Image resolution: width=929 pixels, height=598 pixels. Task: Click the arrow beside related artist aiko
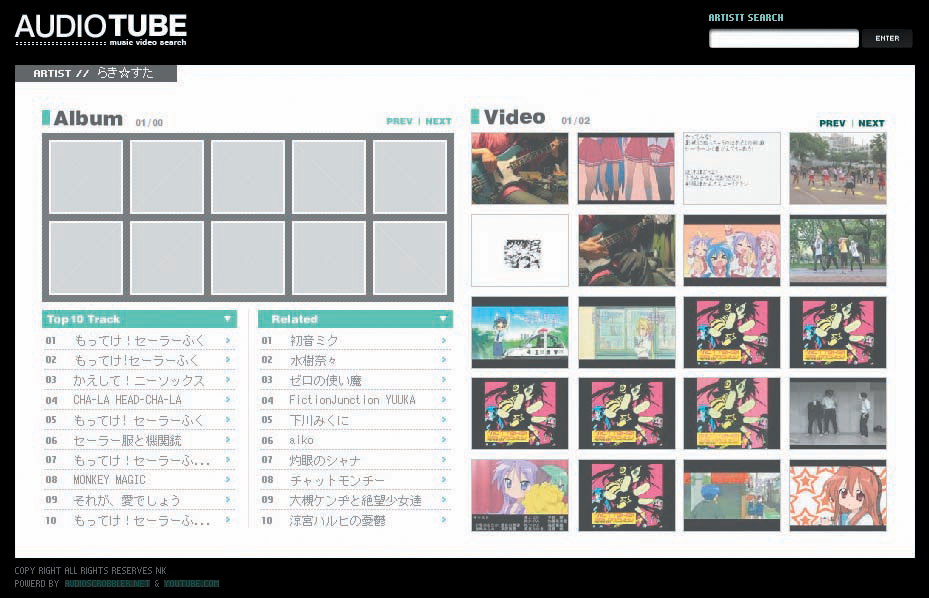[444, 440]
